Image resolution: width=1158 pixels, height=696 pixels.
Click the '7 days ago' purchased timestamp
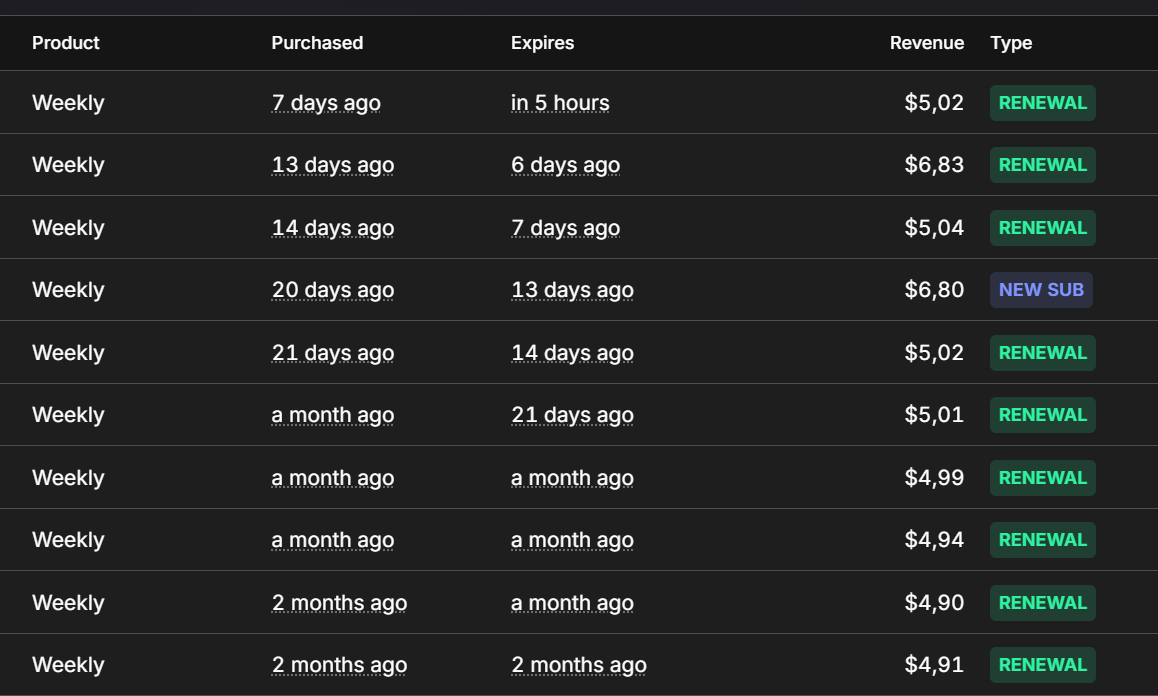coord(326,103)
